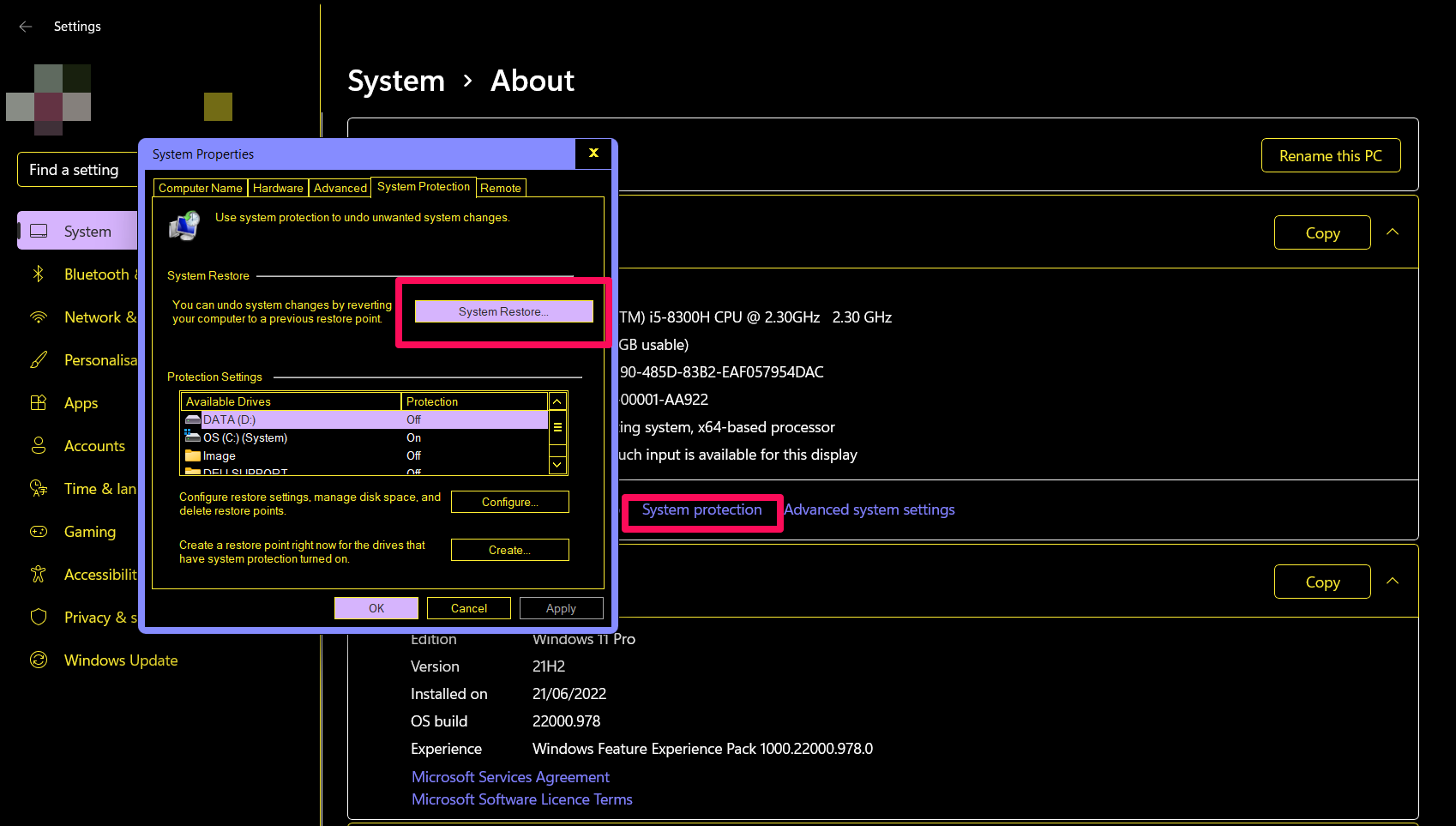Click the Personalisation brush icon
This screenshot has height=826, width=1456.
pos(39,360)
